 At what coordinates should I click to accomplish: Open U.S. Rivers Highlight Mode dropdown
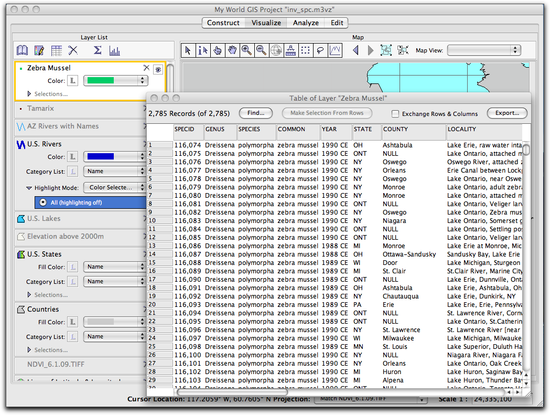click(114, 187)
